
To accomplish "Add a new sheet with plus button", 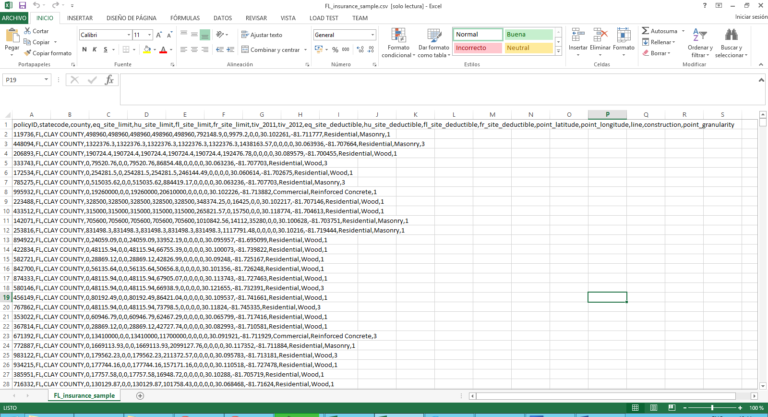I will (x=139, y=396).
